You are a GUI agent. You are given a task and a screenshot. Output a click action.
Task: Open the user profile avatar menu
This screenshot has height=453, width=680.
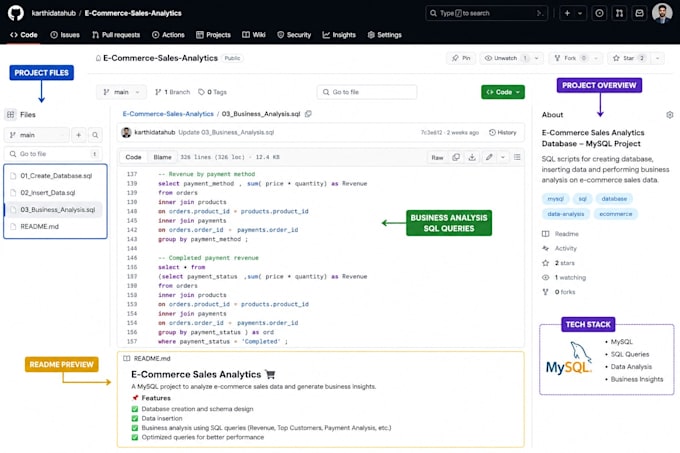click(662, 13)
